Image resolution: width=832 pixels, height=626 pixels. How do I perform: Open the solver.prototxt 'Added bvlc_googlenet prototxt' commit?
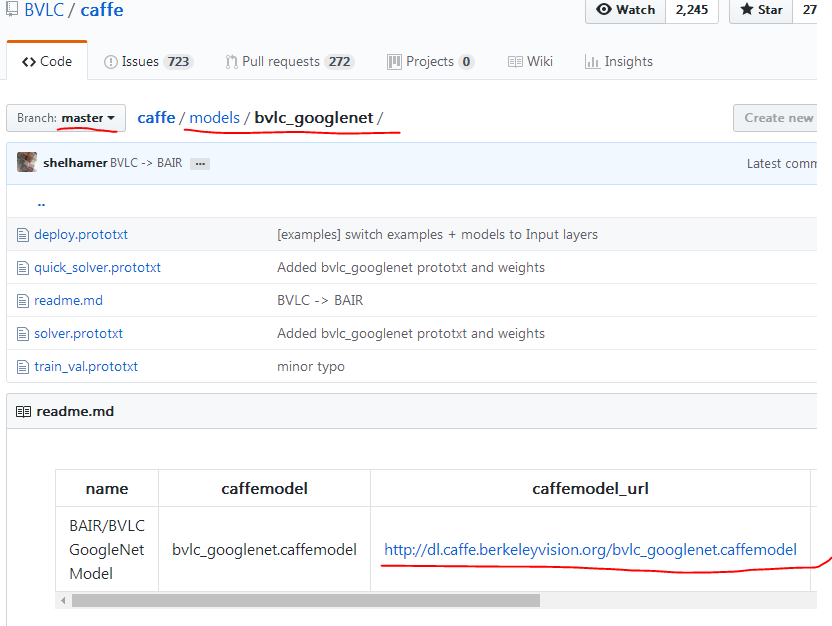[x=411, y=333]
